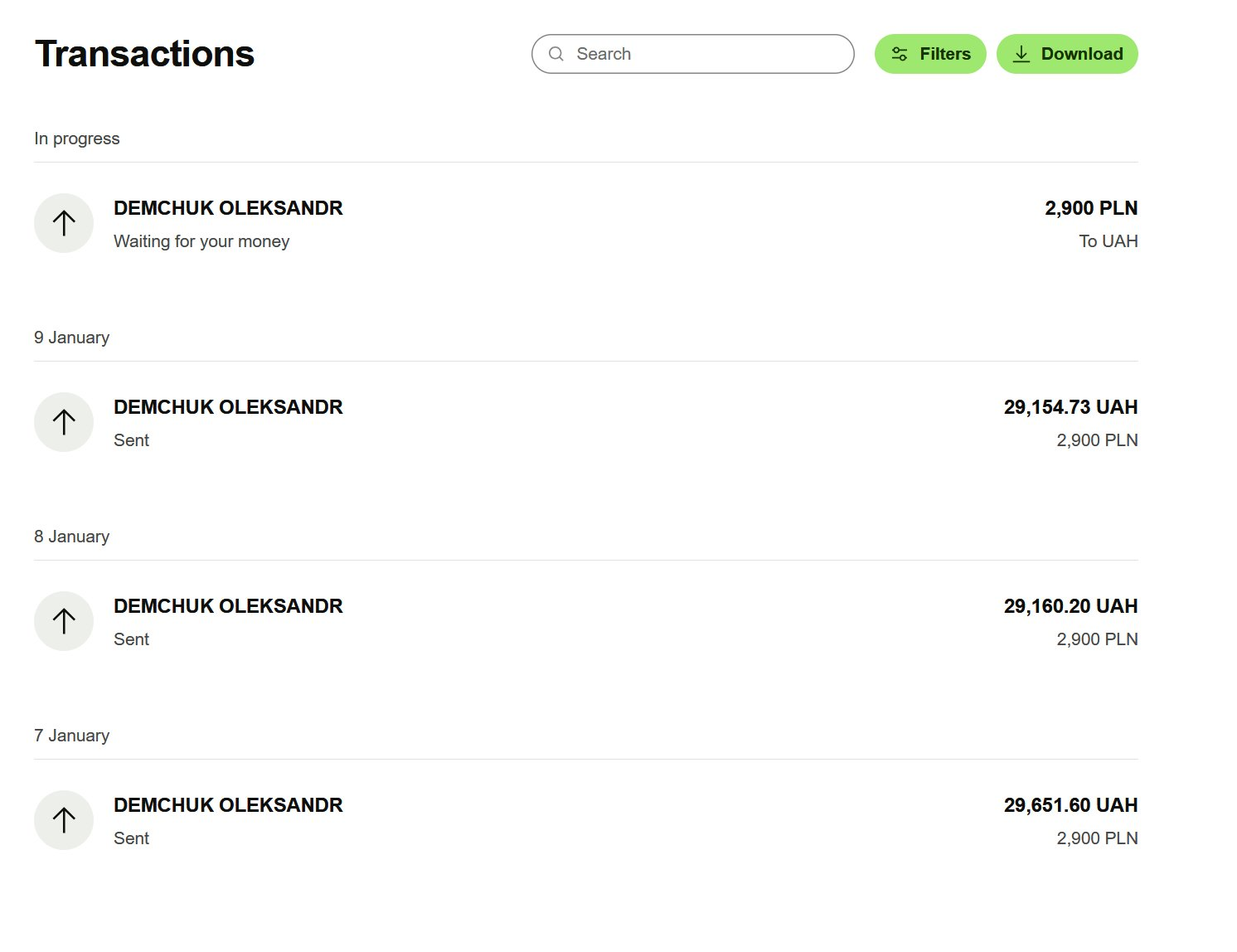The image size is (1237, 952).
Task: Click the 29,651.60 UAH amount
Action: tap(1070, 805)
